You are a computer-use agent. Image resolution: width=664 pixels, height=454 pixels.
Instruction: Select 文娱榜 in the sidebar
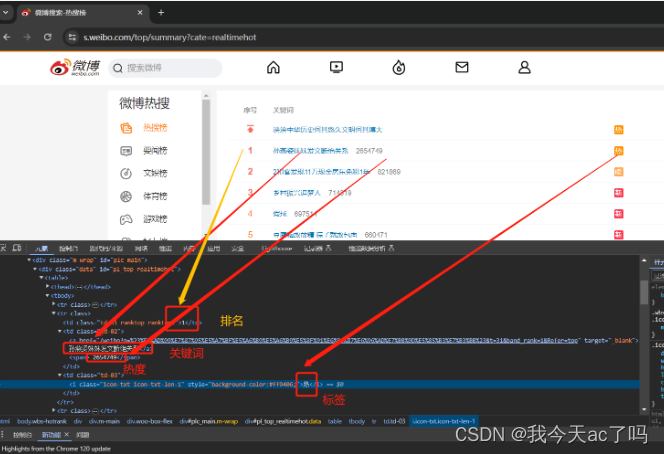(x=155, y=173)
